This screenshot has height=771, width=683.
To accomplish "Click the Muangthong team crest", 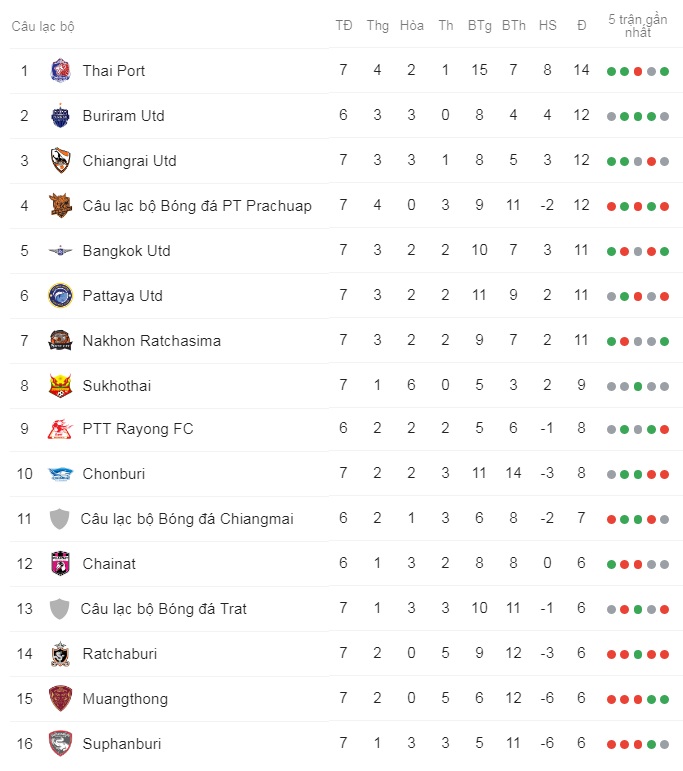I will 60,699.
